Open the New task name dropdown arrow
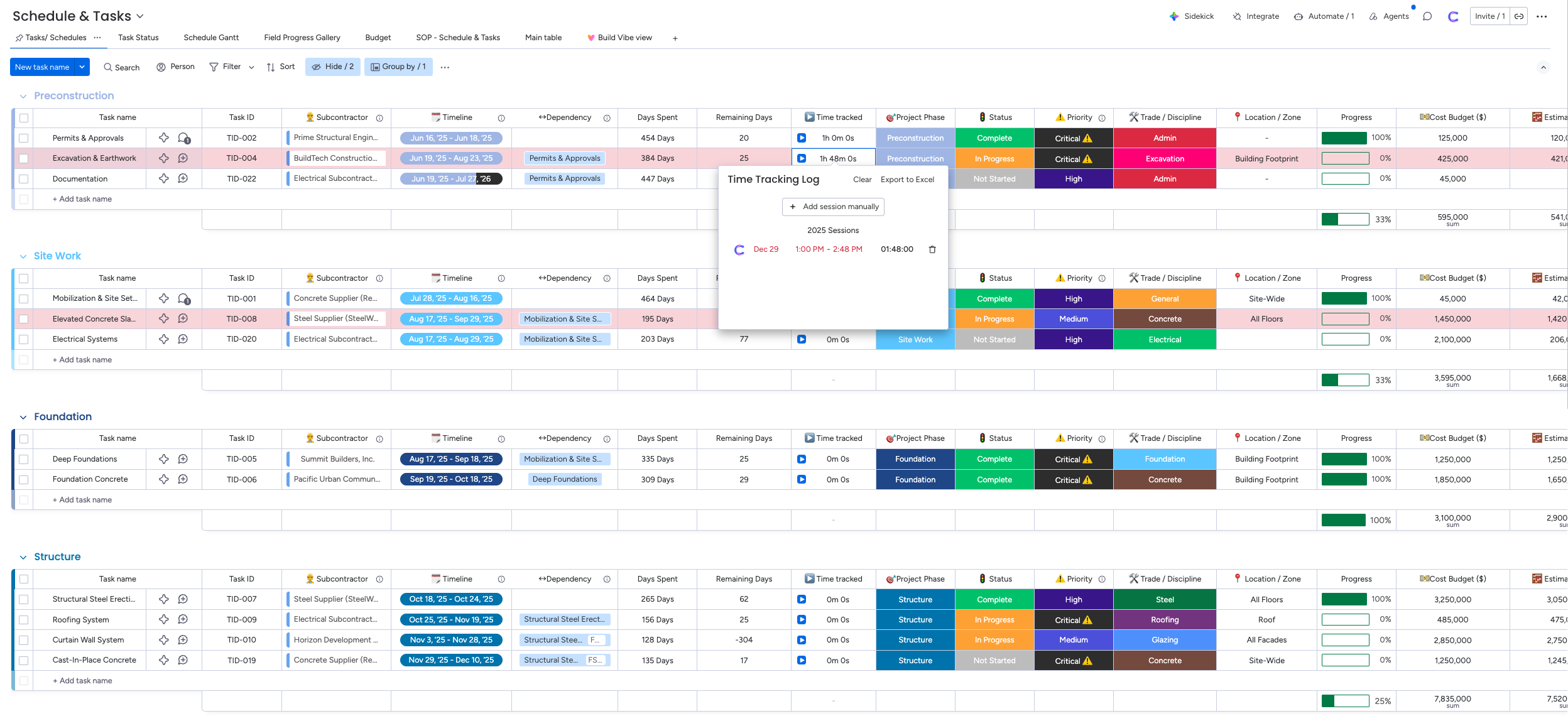Image resolution: width=1568 pixels, height=721 pixels. point(82,67)
